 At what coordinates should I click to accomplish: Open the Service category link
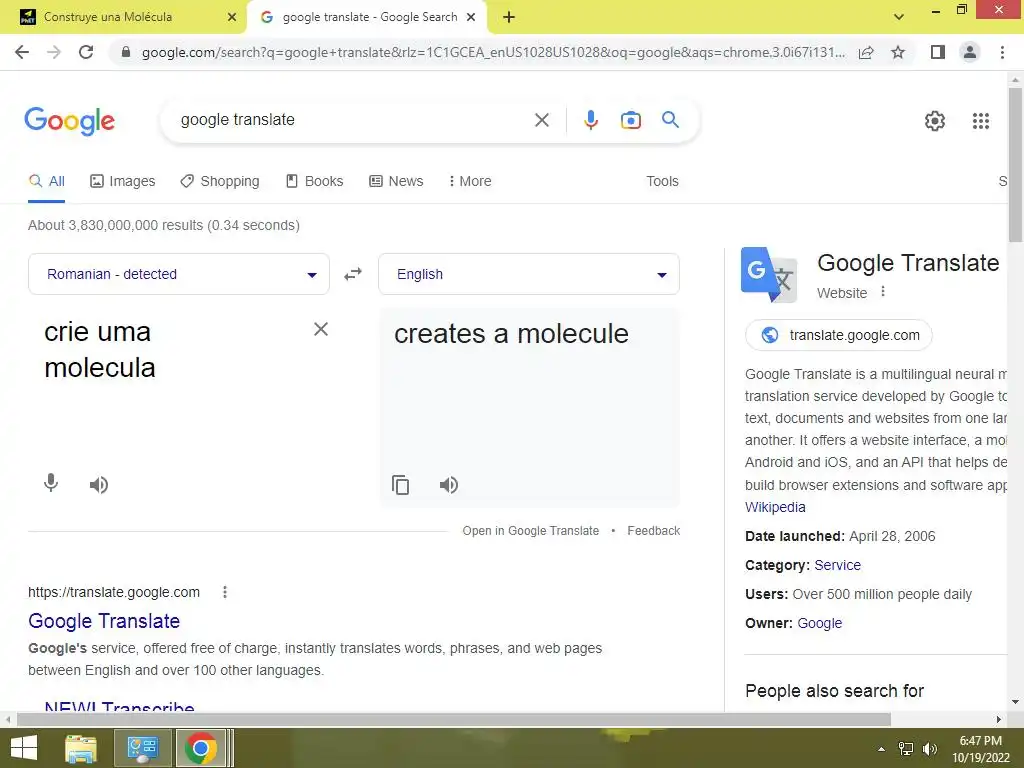(837, 565)
